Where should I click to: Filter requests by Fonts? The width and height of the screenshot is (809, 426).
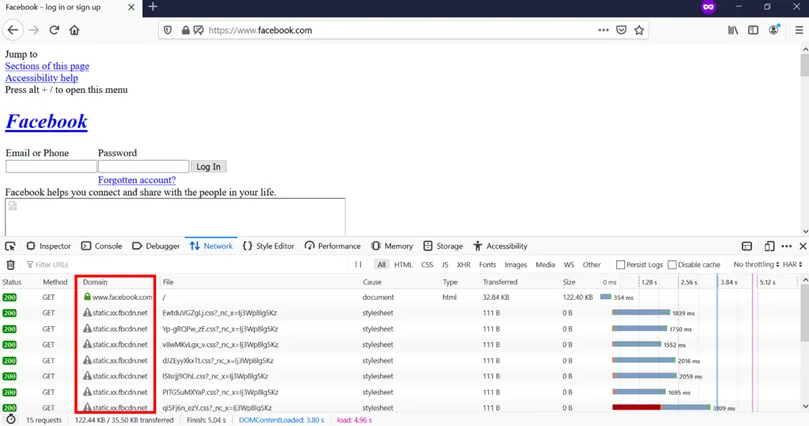(488, 265)
